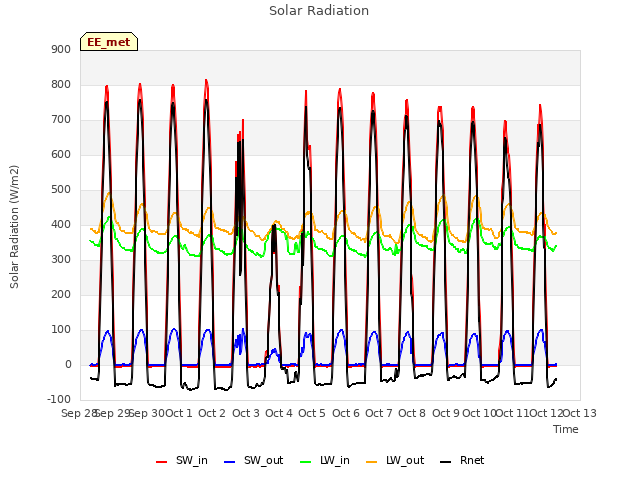Click the -100 y-axis tick label

tap(59, 399)
